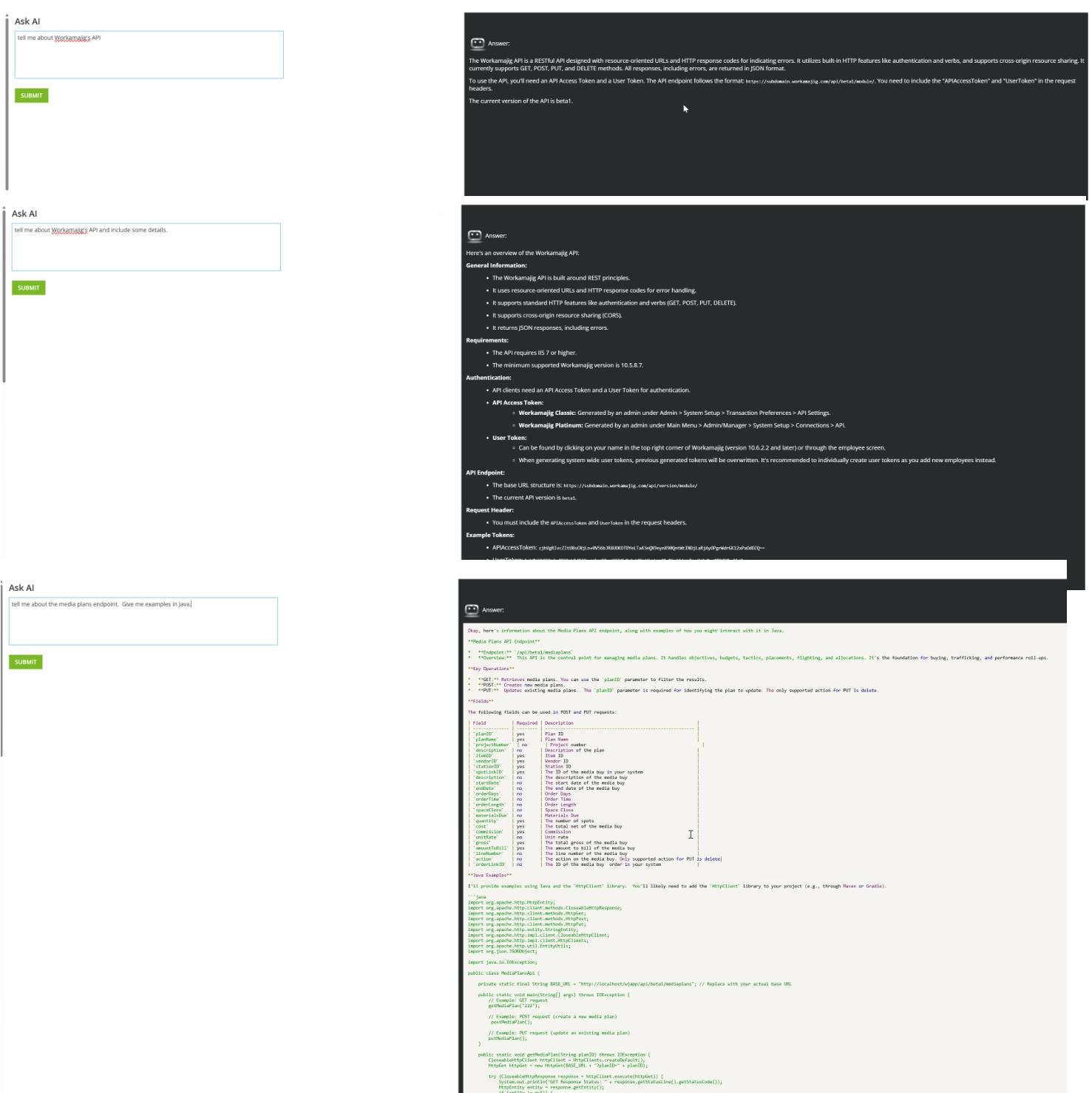The image size is (1092, 1093).
Task: Click the robot icon in the second answer panel
Action: (x=475, y=236)
